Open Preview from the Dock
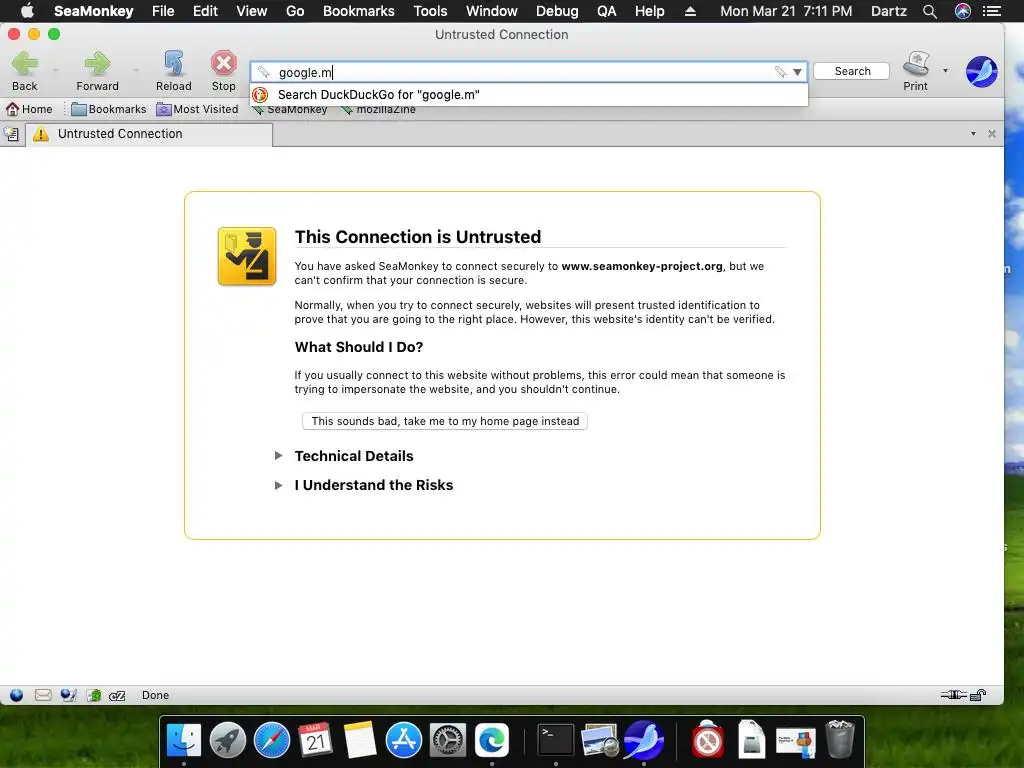Viewport: 1024px width, 768px height. tap(600, 740)
